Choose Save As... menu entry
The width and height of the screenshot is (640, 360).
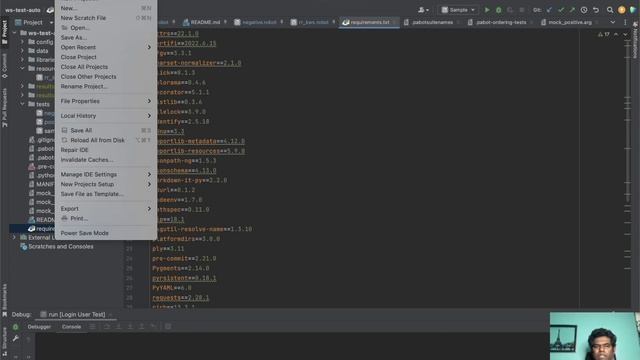[106, 38]
